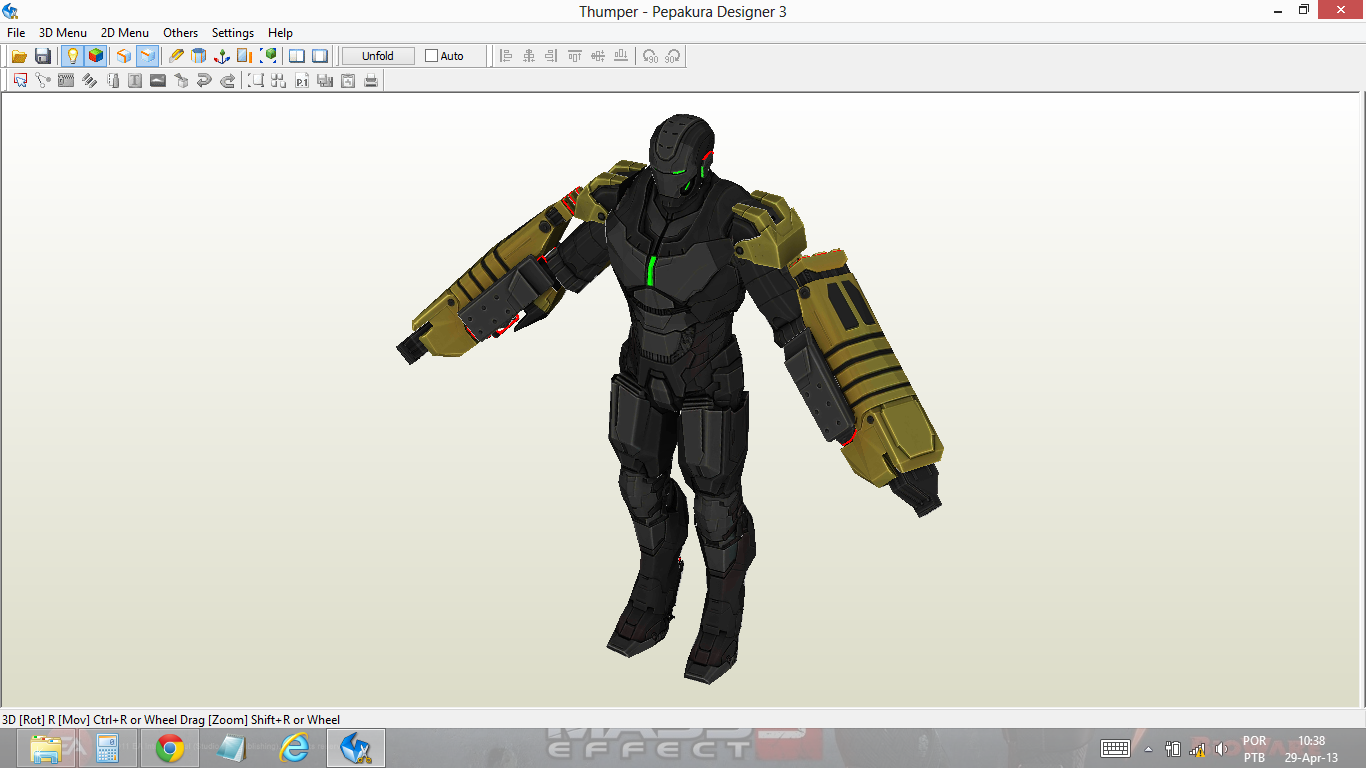Toggle the orange-edged cube display button
Image resolution: width=1366 pixels, height=768 pixels.
(x=124, y=56)
